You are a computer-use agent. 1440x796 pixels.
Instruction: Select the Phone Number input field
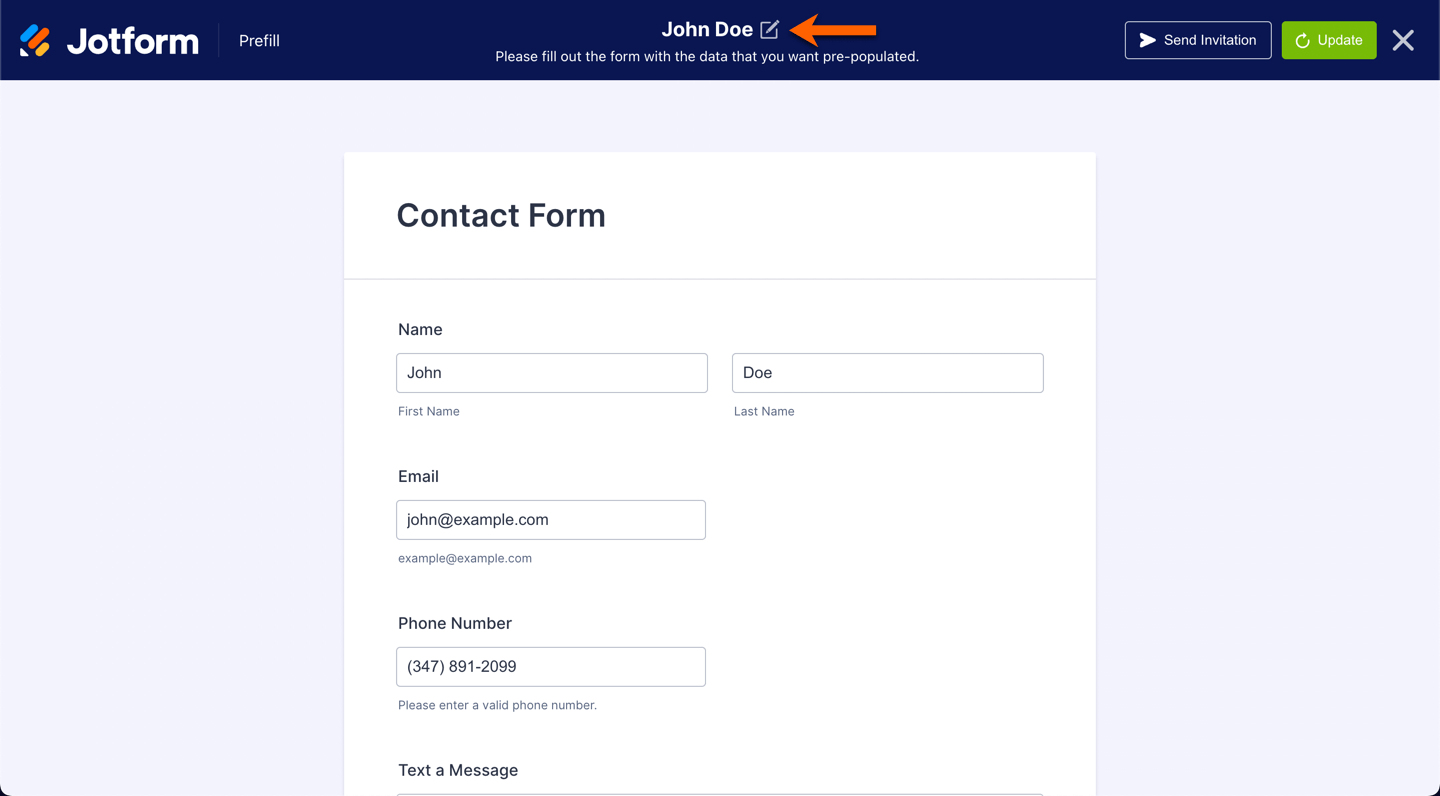coord(550,667)
